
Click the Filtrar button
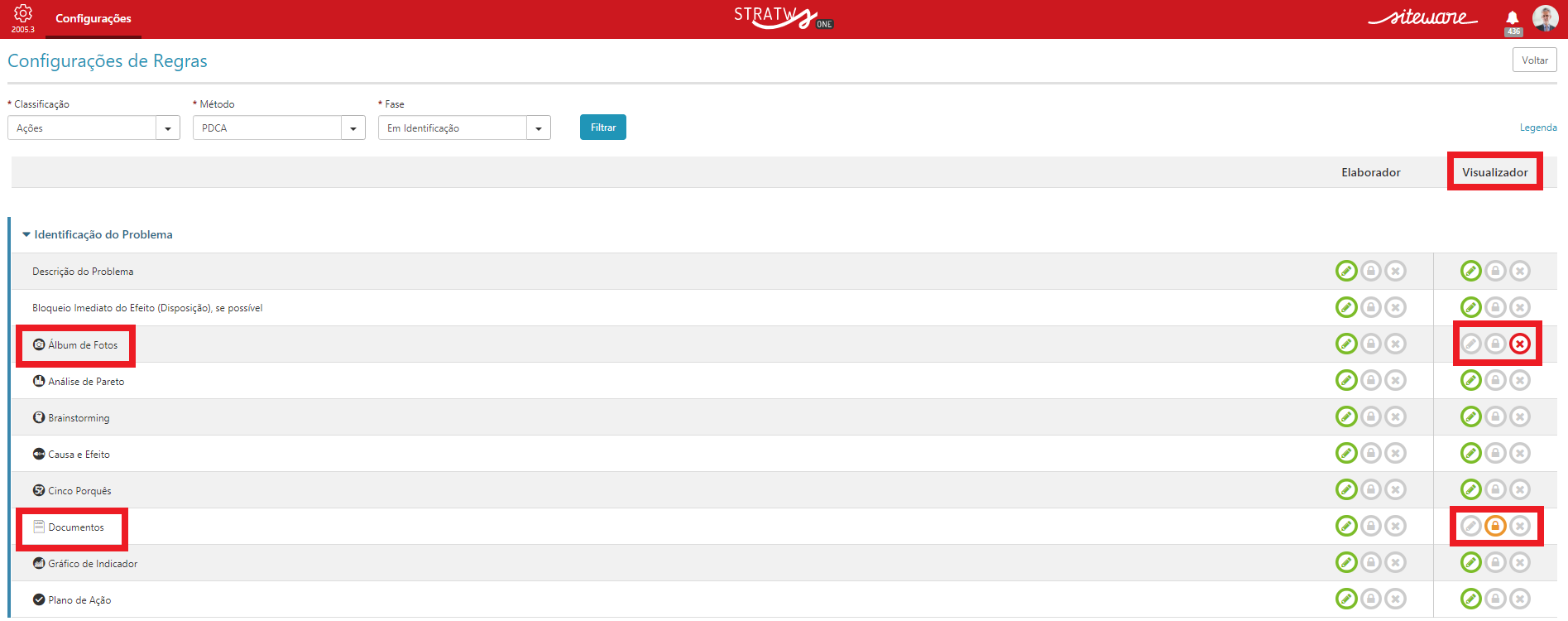coord(603,128)
